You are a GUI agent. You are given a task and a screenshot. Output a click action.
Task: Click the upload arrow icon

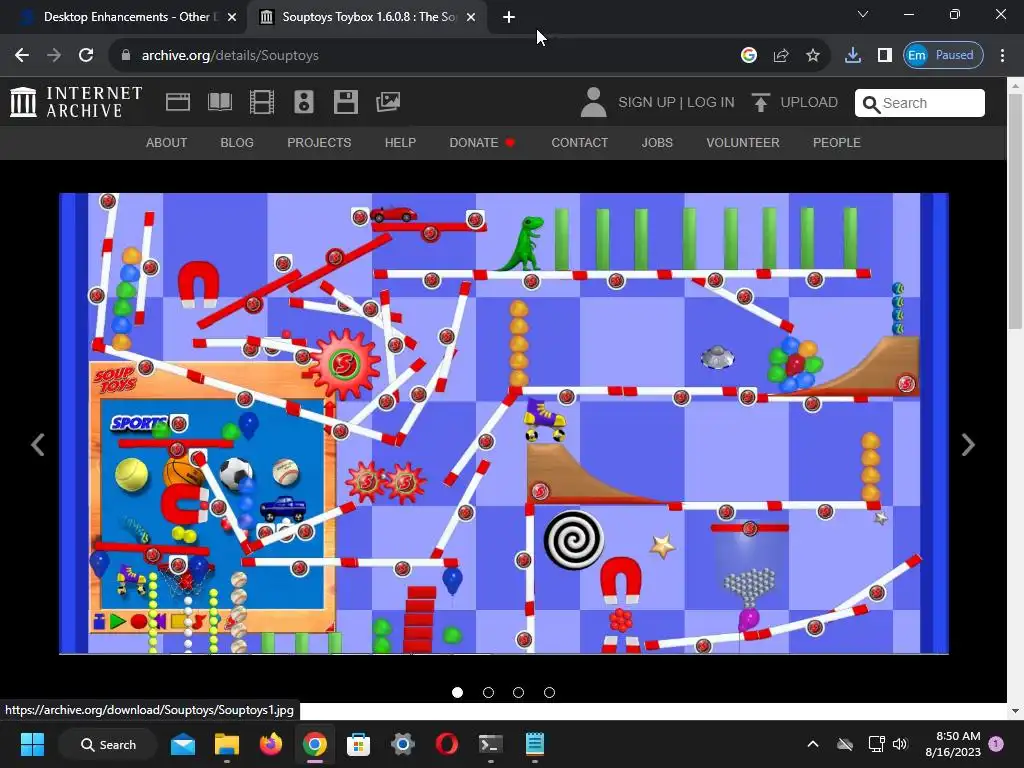click(x=760, y=103)
